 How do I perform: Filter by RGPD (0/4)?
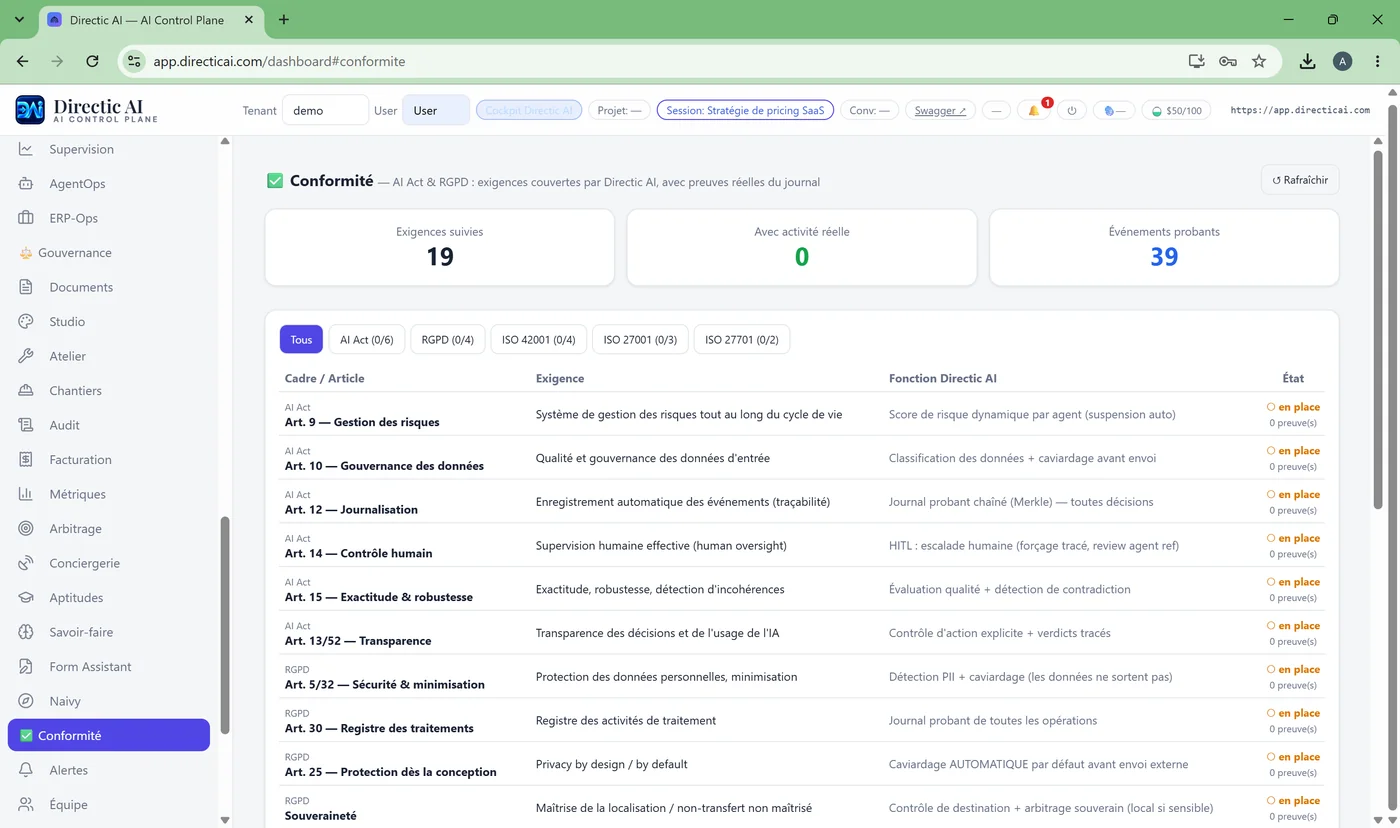(448, 340)
